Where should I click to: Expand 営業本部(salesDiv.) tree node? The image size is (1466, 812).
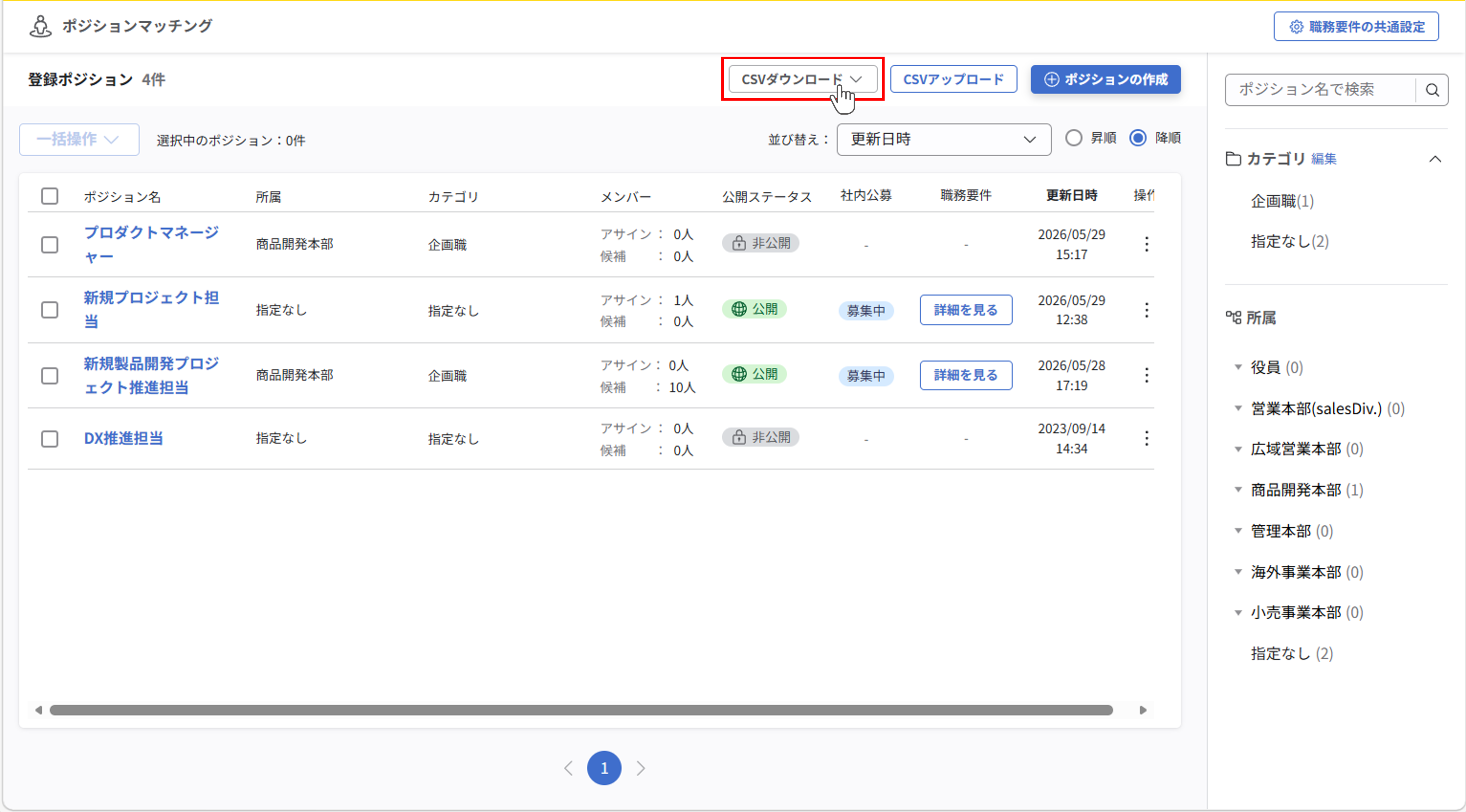point(1238,408)
